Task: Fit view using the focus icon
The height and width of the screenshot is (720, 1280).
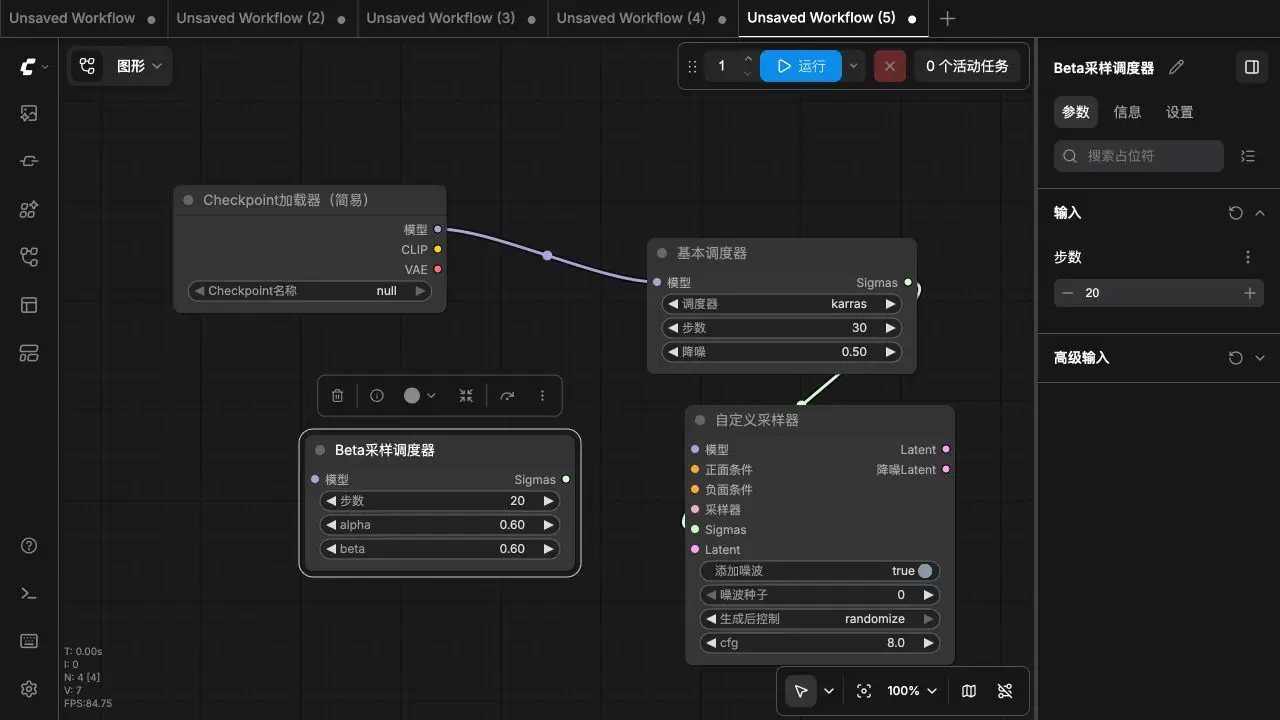Action: coord(864,691)
